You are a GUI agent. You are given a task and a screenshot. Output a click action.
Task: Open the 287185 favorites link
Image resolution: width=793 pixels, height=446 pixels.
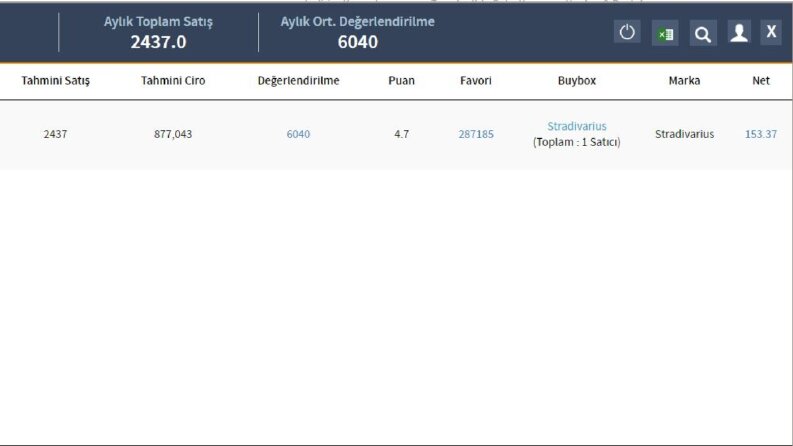coord(476,134)
